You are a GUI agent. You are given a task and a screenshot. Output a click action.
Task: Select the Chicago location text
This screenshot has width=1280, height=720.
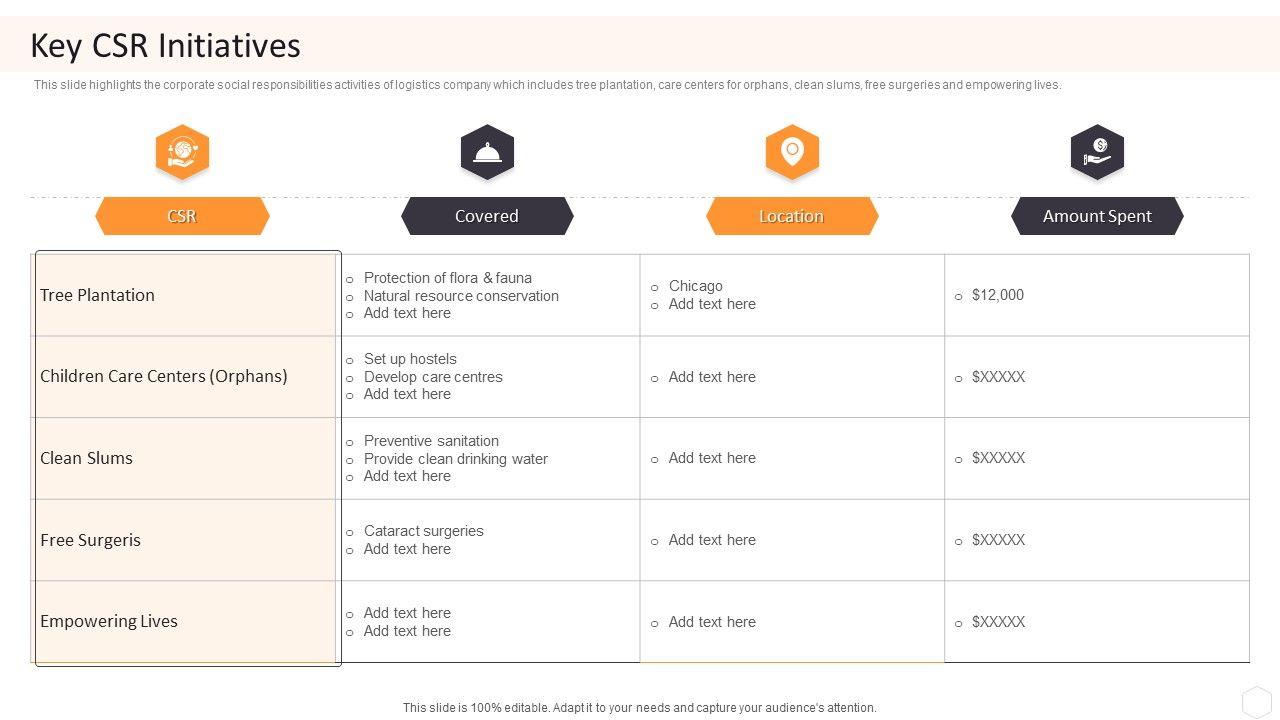click(x=695, y=286)
